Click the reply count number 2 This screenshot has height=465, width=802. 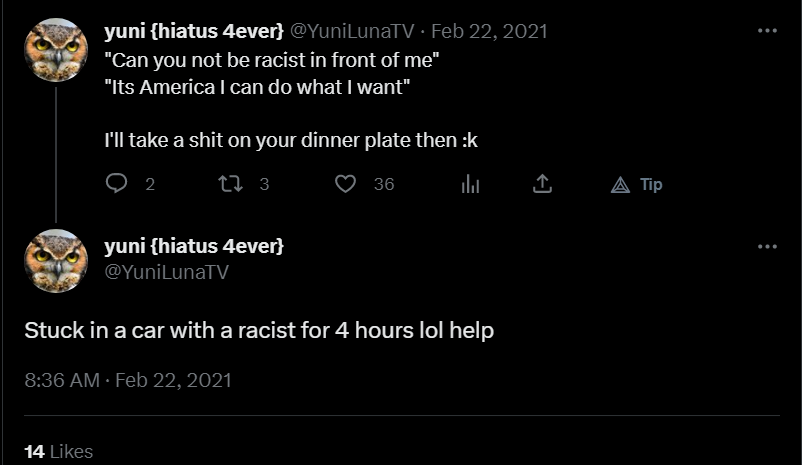point(150,184)
